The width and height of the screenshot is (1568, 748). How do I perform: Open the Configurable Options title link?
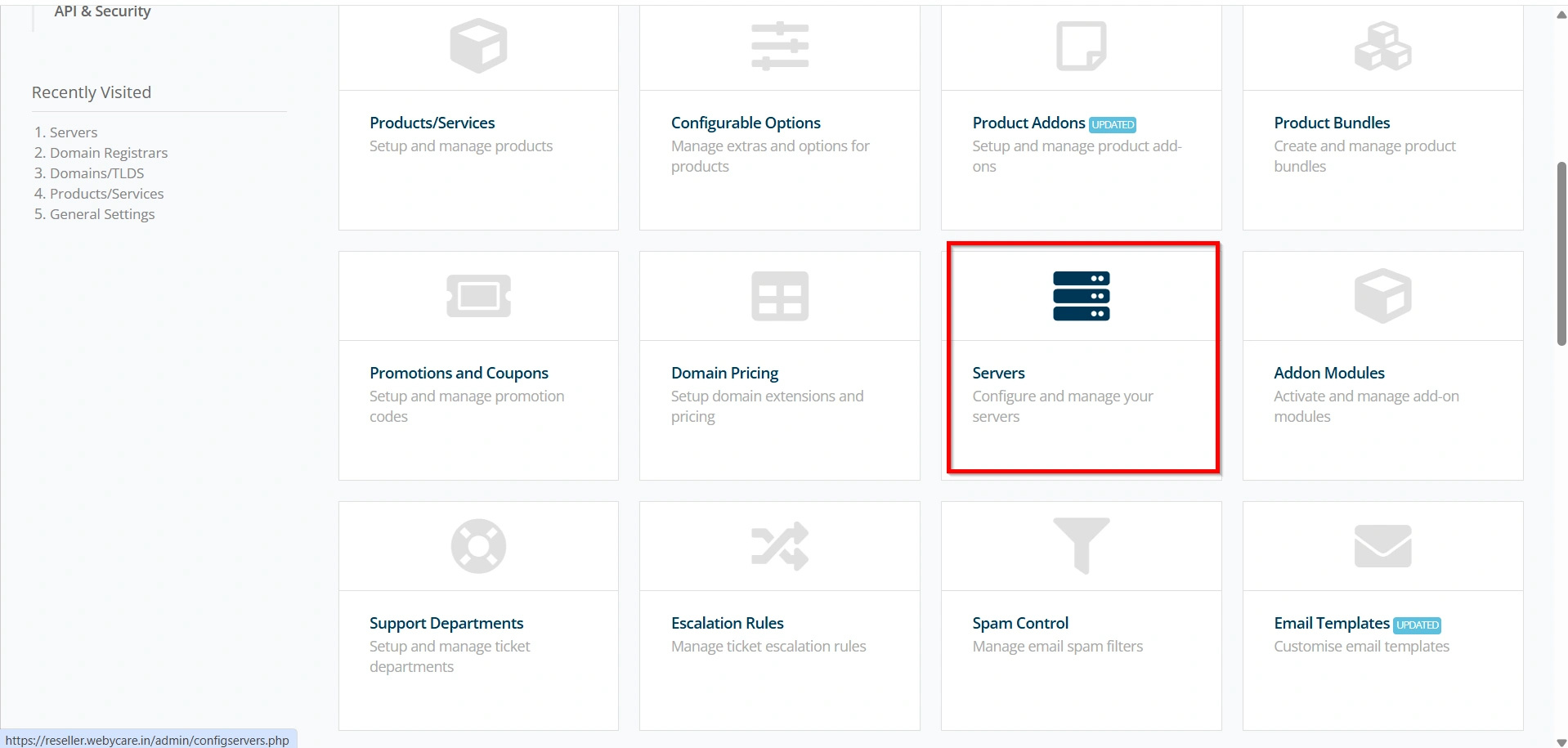point(746,123)
